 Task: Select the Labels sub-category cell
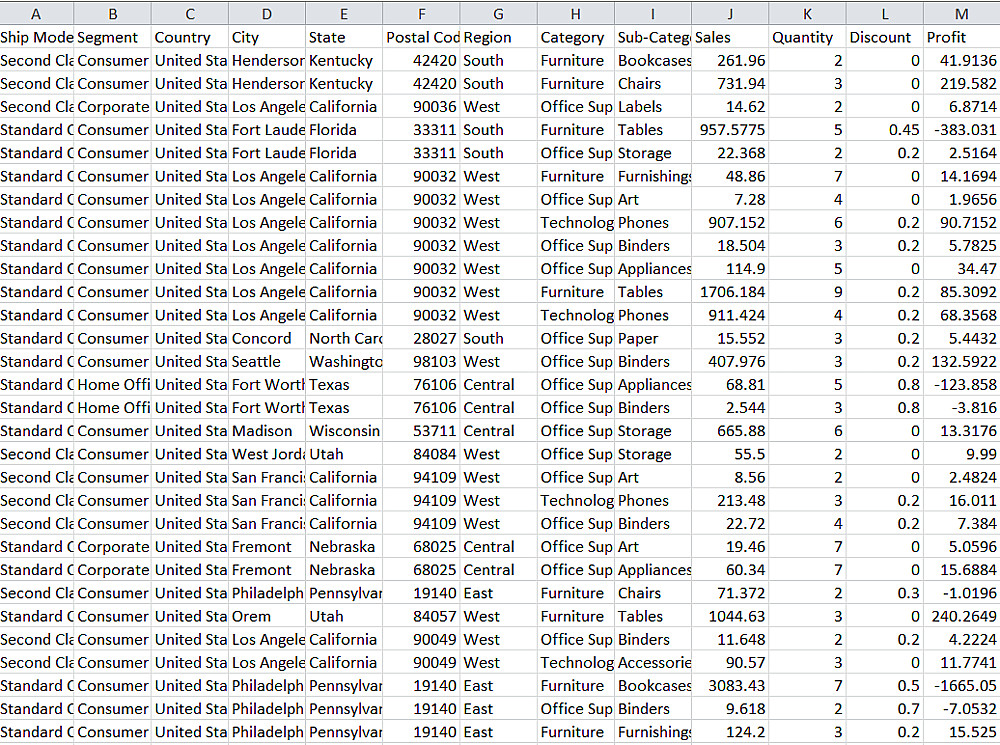click(653, 107)
